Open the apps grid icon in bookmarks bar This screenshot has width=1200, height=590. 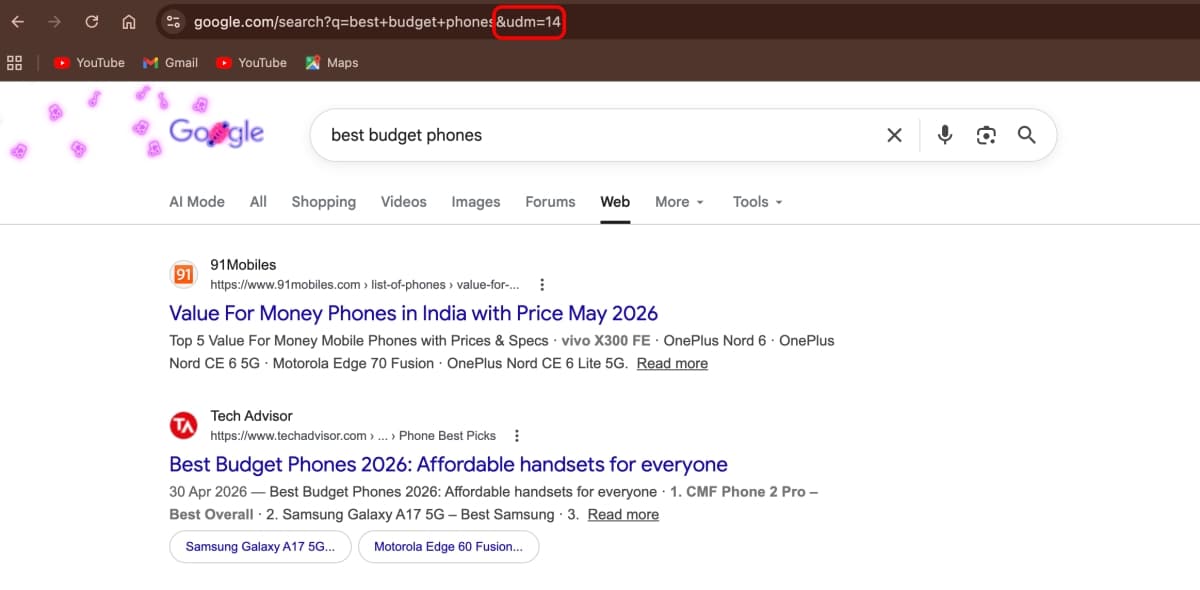[x=14, y=62]
